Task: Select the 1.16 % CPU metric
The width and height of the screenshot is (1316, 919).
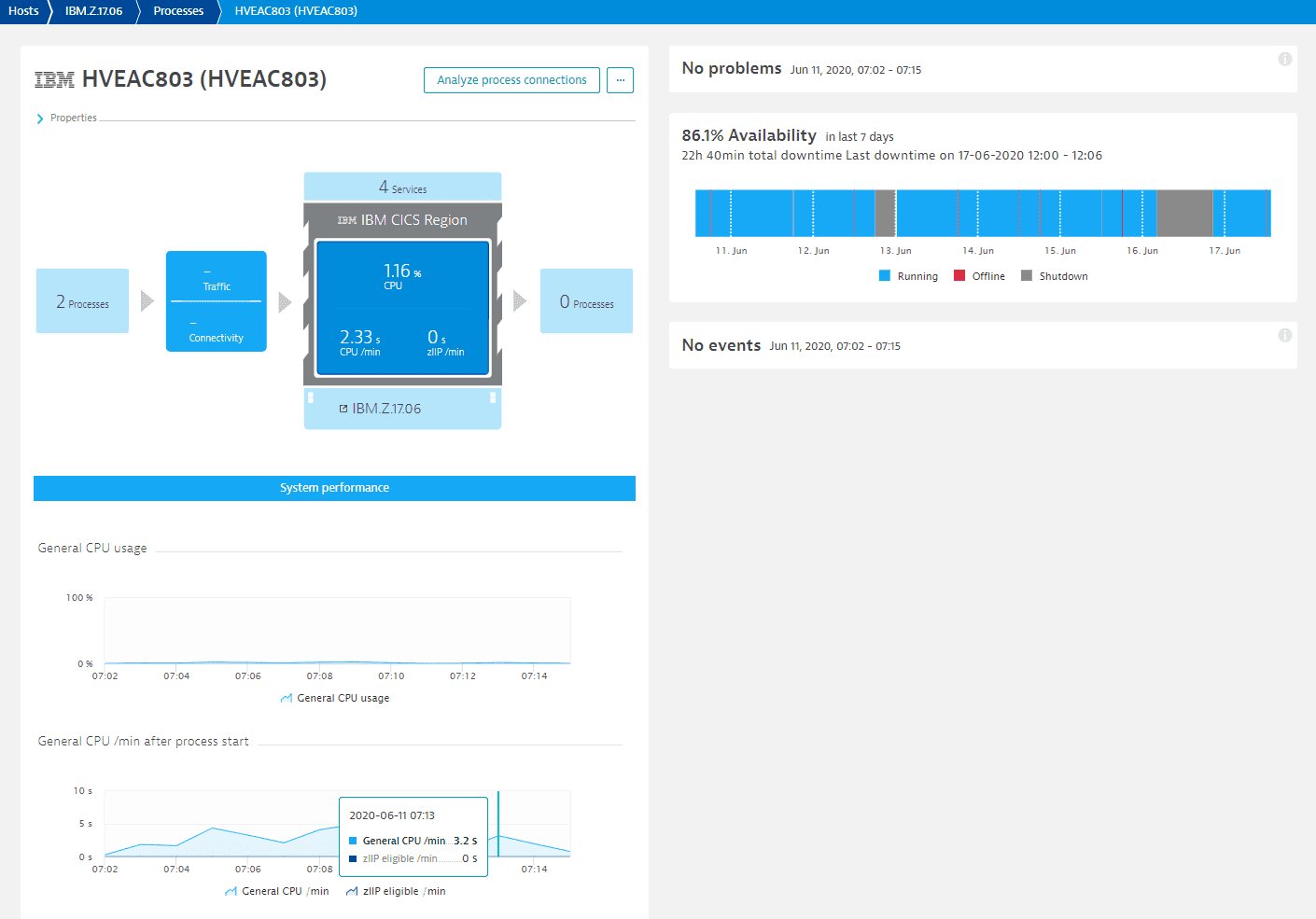Action: click(402, 276)
